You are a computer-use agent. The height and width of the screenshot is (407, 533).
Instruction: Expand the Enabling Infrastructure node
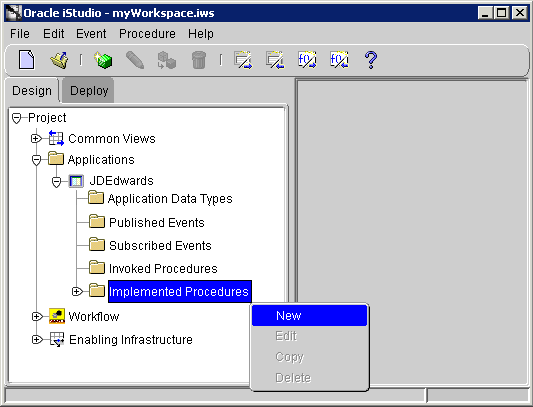pos(36,340)
